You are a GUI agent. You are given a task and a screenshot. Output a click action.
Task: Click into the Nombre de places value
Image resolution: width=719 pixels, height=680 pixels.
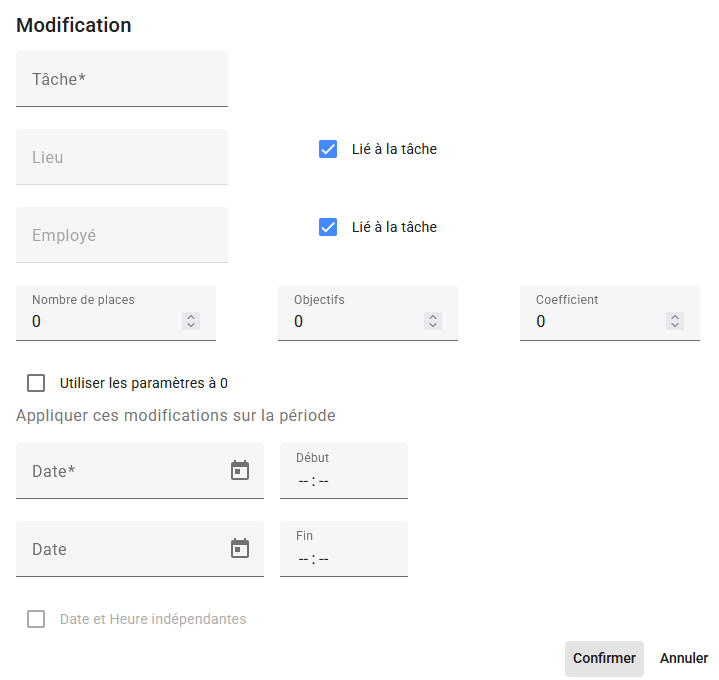tap(100, 321)
